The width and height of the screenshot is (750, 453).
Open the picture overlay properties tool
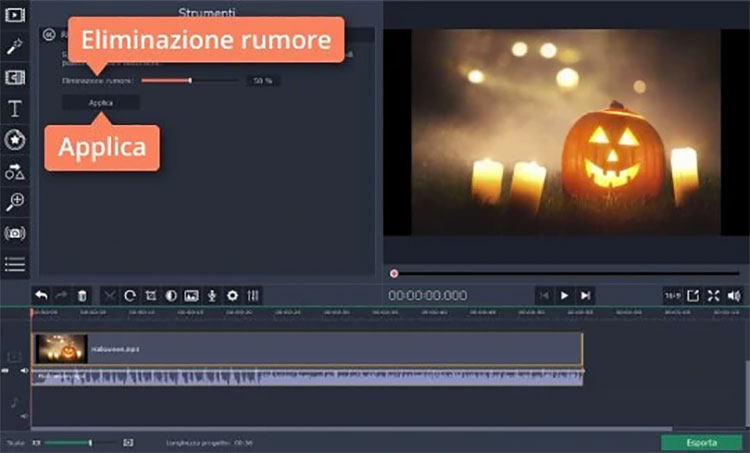click(x=191, y=296)
